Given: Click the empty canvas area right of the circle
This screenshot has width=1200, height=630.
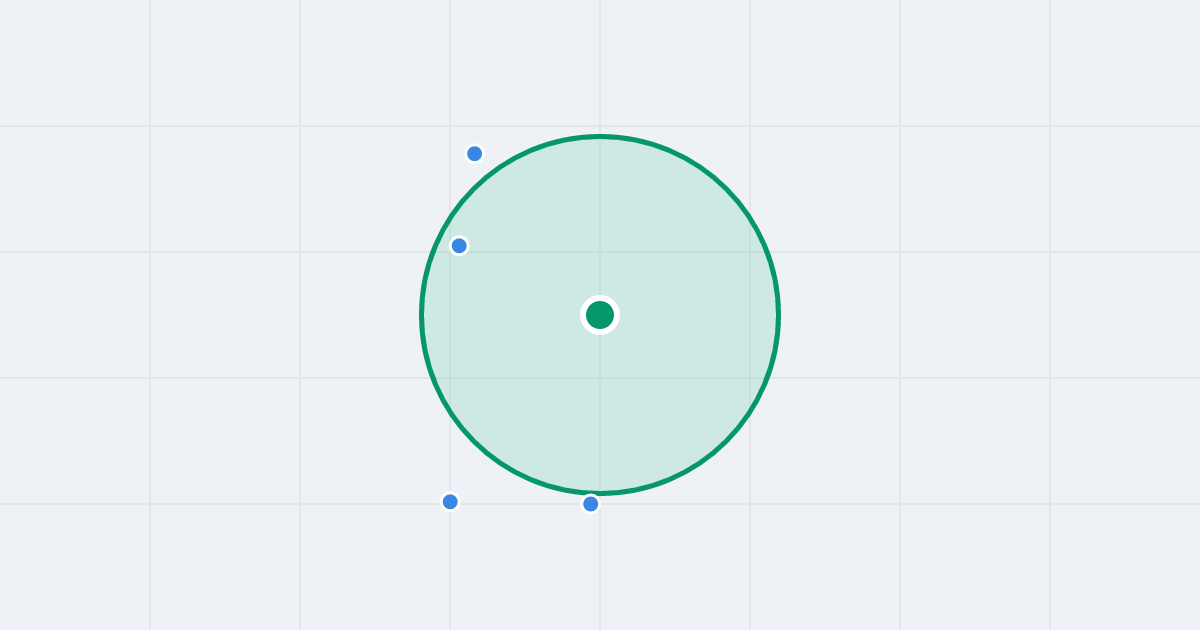Looking at the screenshot, I should click(990, 315).
